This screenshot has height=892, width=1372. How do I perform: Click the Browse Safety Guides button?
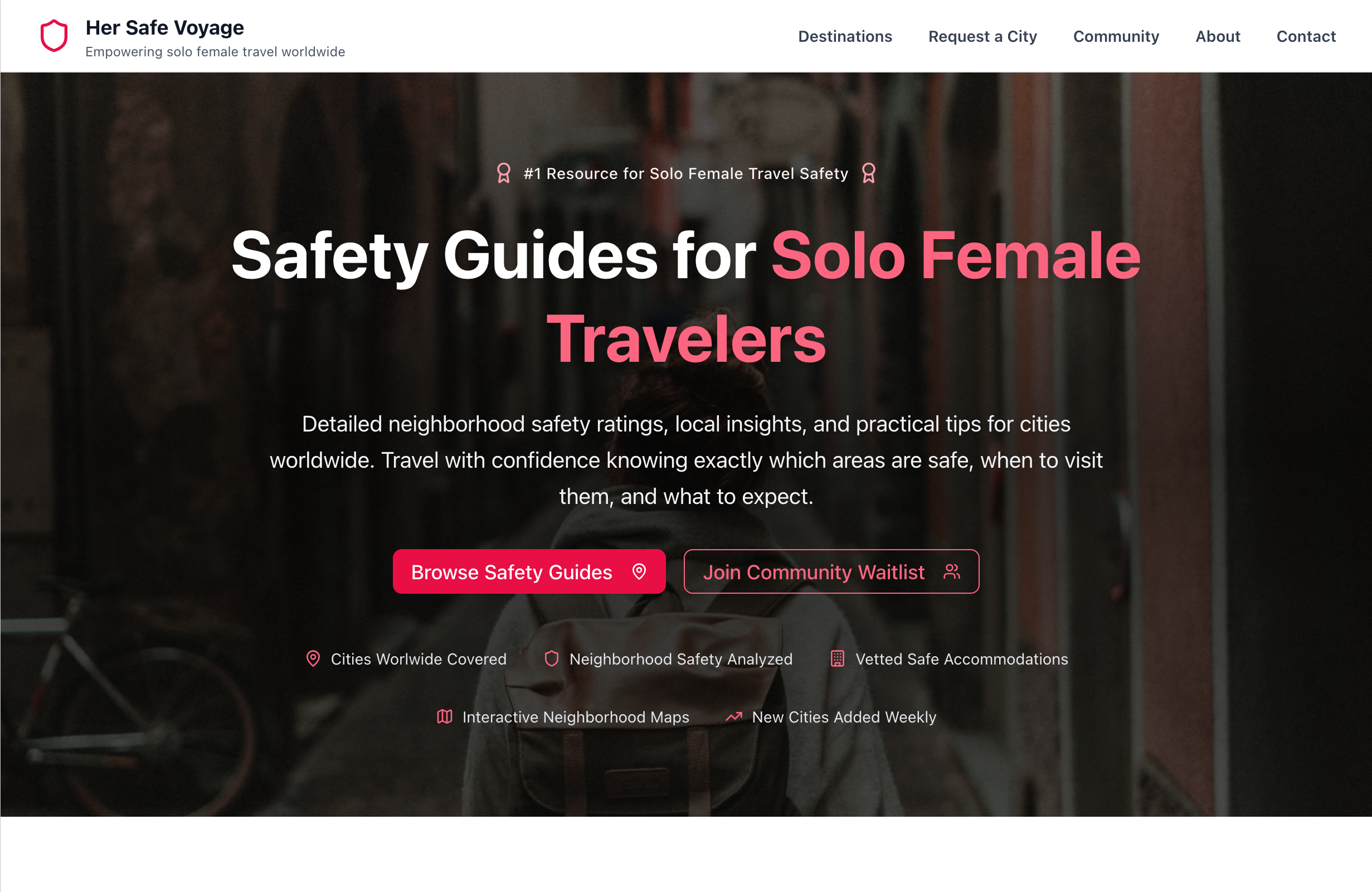coord(529,571)
